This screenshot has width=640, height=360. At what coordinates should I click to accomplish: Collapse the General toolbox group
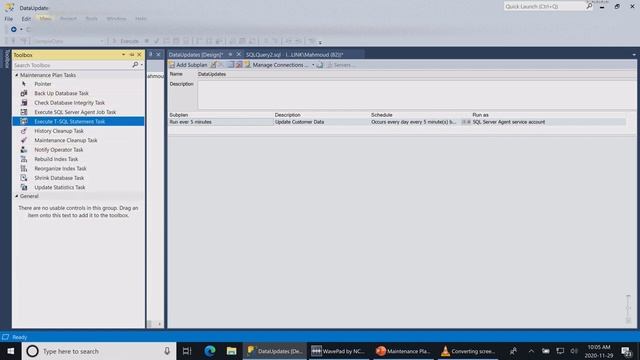coord(17,196)
